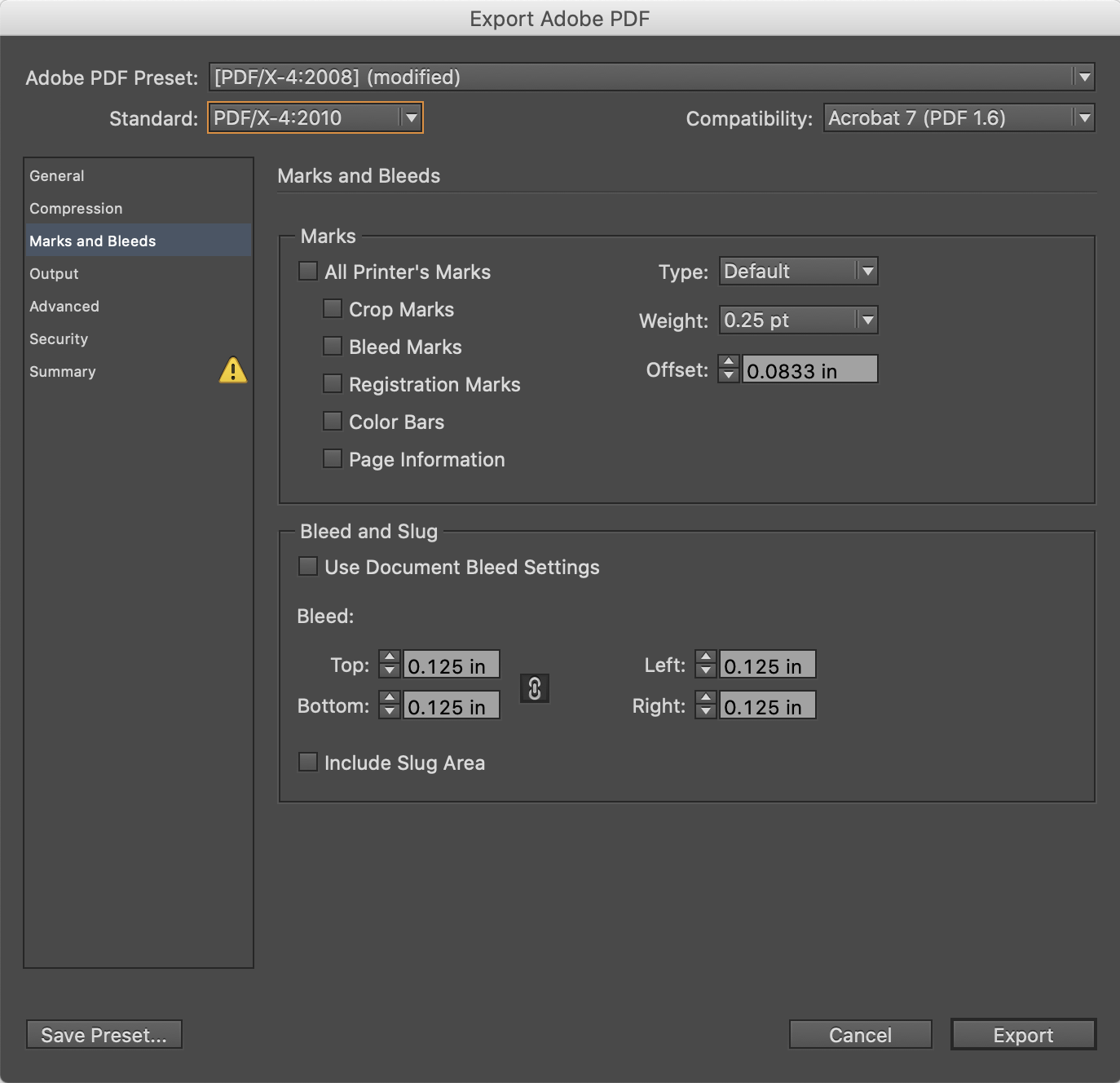Enable Color Bars checkbox
This screenshot has height=1083, width=1120.
(333, 421)
